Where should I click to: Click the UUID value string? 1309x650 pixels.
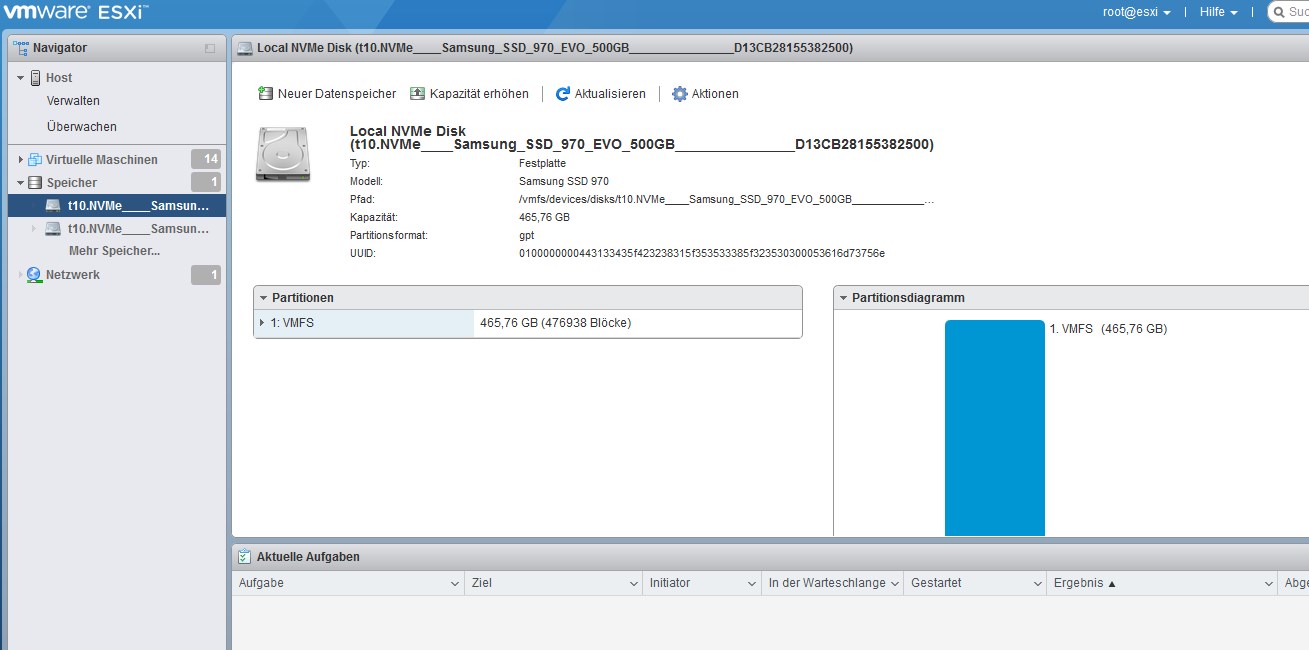702,253
